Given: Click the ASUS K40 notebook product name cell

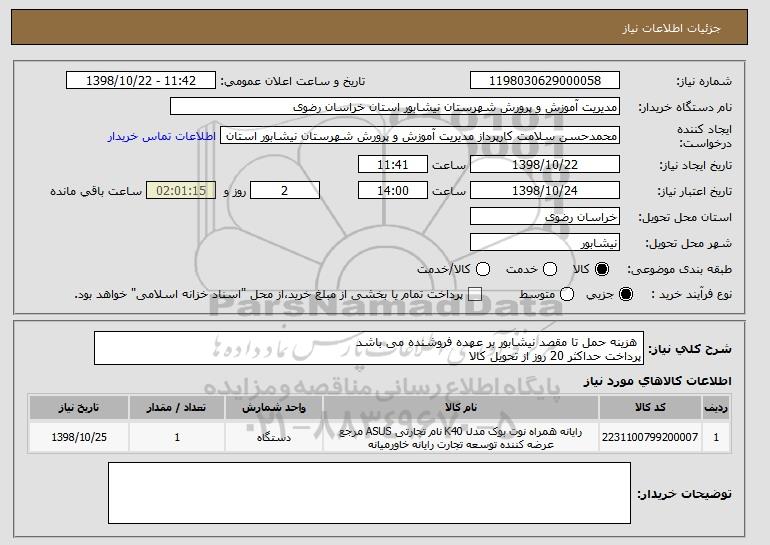Looking at the screenshot, I should click(461, 437).
